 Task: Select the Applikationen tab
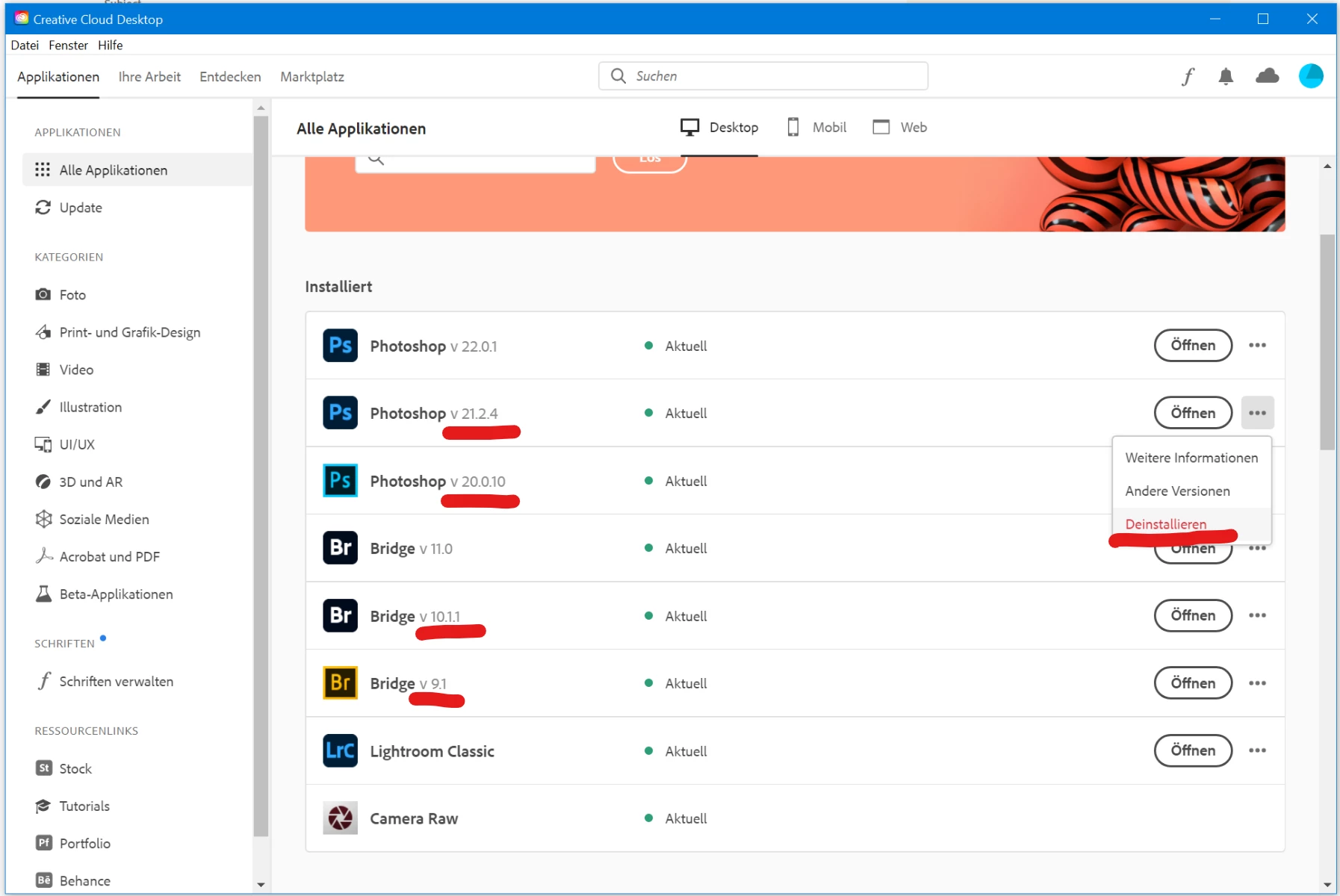coord(58,76)
